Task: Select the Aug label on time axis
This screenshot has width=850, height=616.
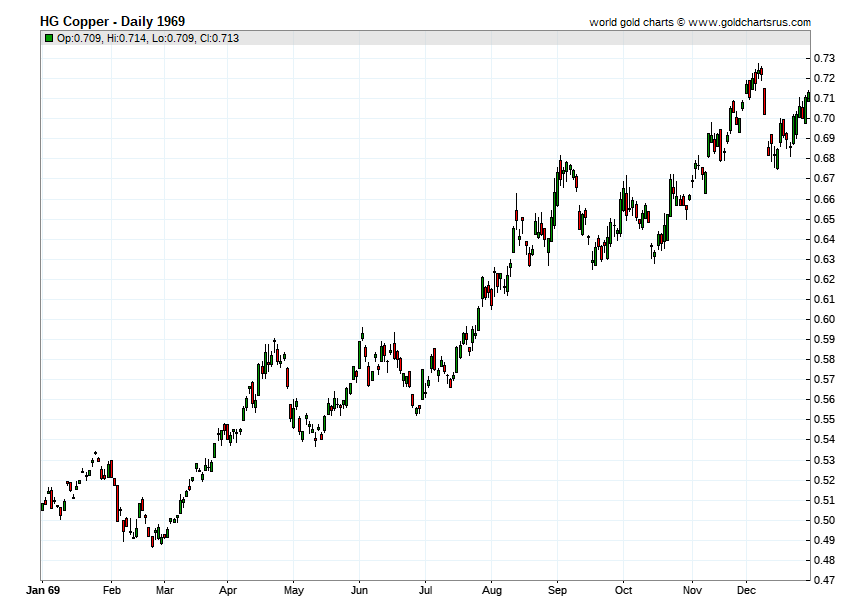Action: (491, 589)
